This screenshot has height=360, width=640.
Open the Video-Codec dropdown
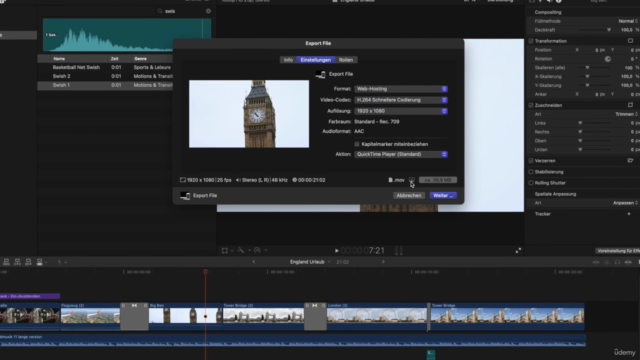[401, 100]
